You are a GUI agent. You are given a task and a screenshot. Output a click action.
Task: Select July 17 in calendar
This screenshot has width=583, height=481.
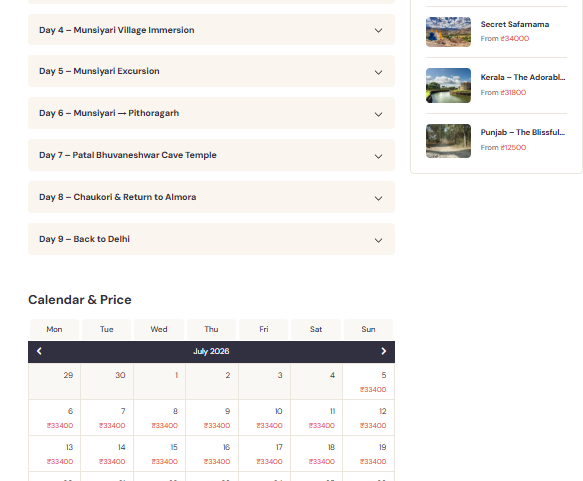[x=264, y=454]
